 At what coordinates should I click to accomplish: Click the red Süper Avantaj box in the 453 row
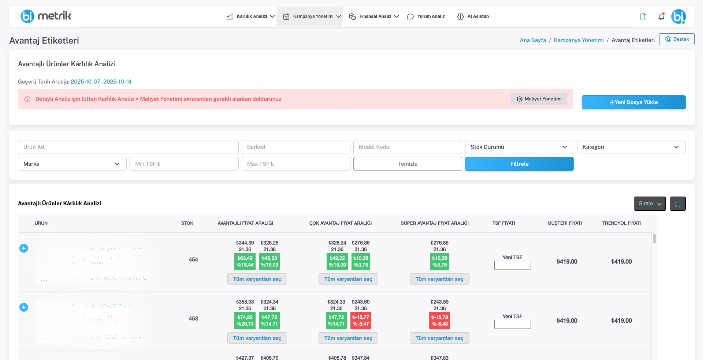439,321
